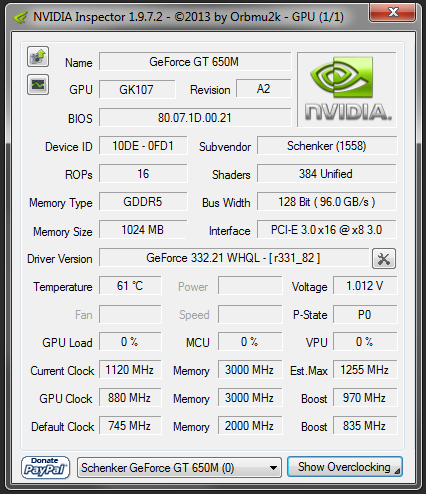Click the Bus Width field 128 Bit
The width and height of the screenshot is (426, 494).
point(327,202)
